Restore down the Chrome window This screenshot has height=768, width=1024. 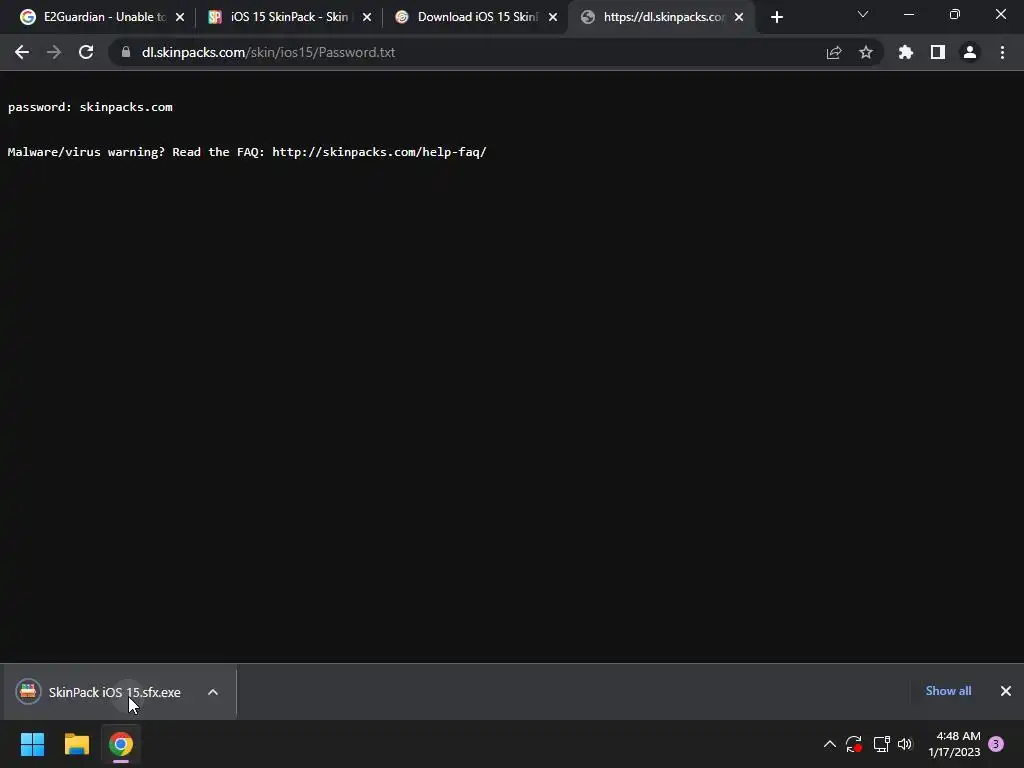tap(955, 14)
